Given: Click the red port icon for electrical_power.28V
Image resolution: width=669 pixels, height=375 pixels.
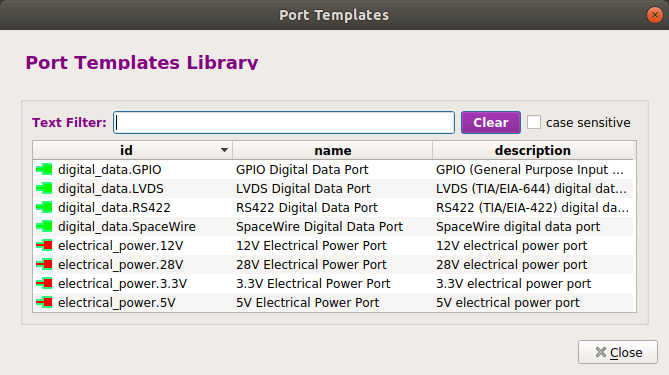Looking at the screenshot, I should pos(44,264).
